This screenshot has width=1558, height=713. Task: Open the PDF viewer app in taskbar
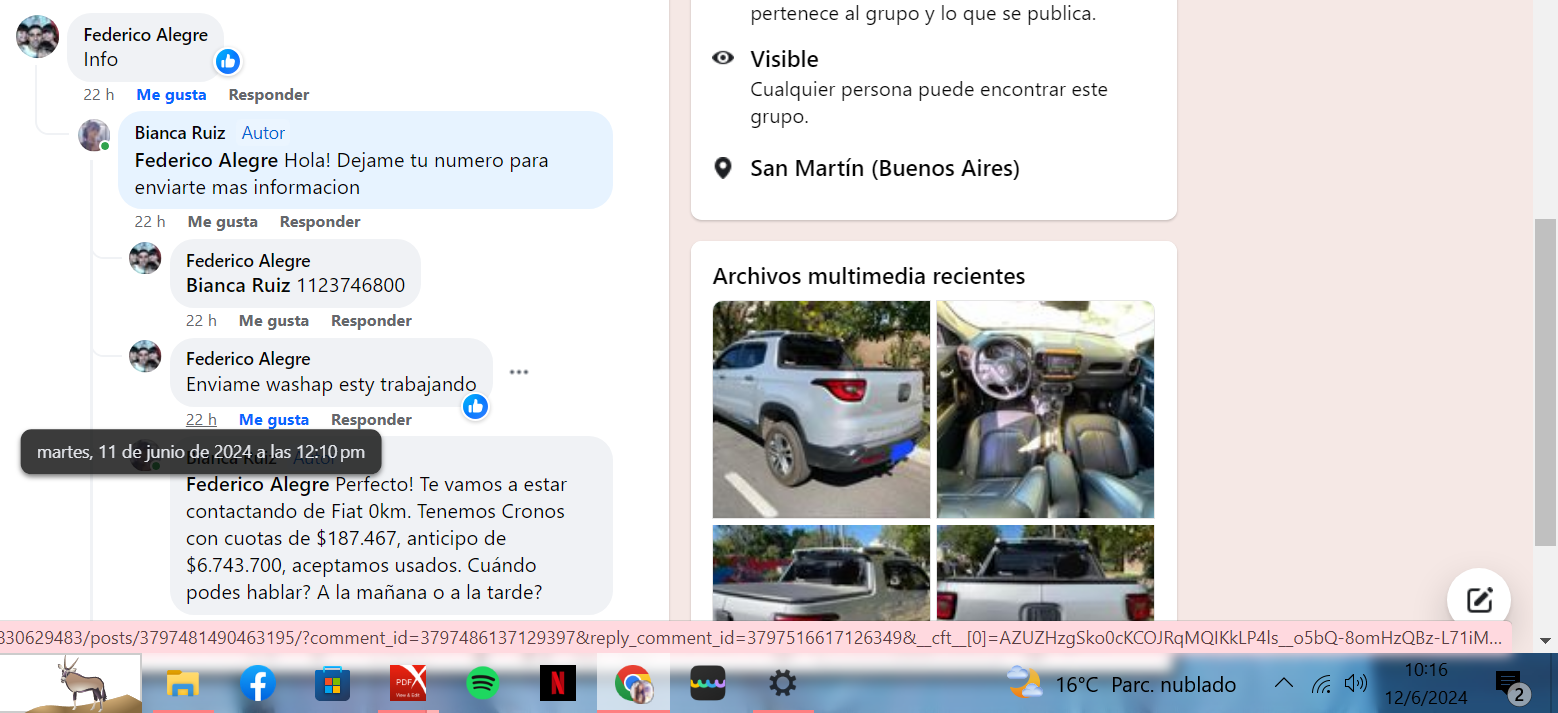[x=408, y=684]
